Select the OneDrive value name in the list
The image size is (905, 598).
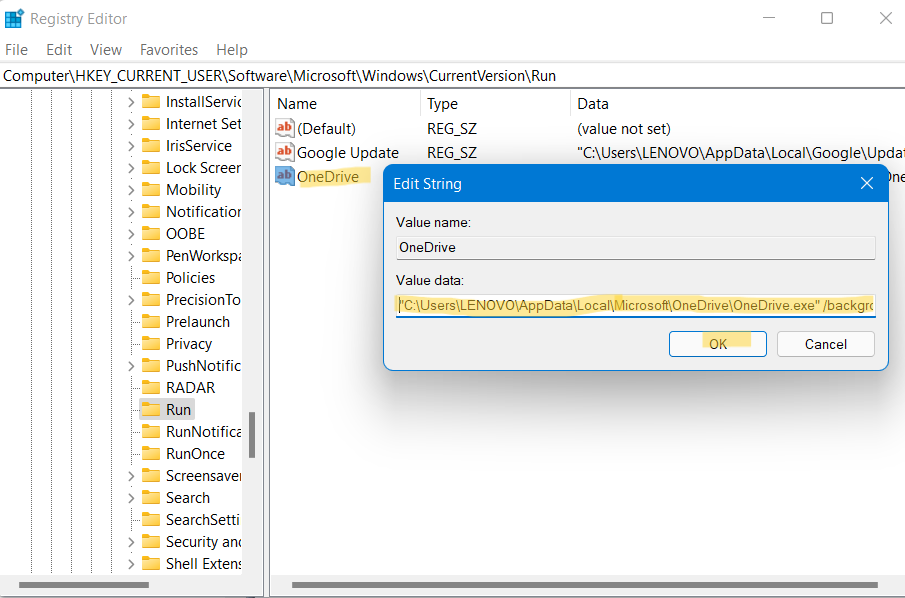(x=328, y=177)
